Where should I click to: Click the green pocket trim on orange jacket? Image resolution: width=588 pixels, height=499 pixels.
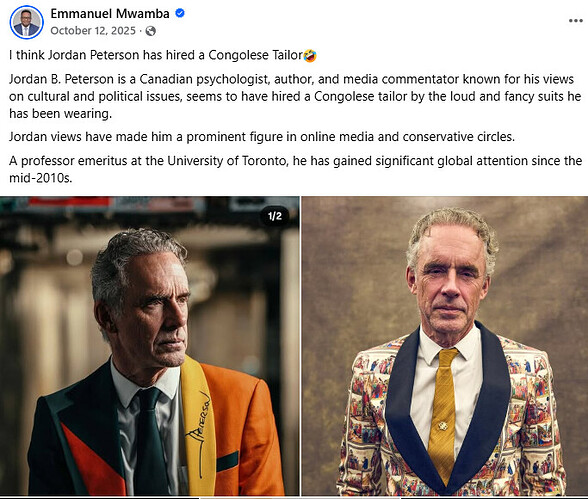coord(227,461)
